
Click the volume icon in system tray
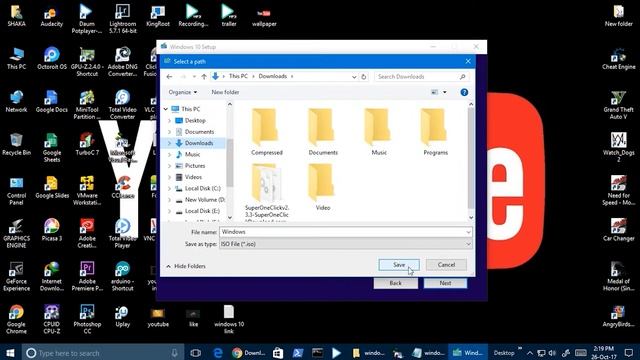552,353
